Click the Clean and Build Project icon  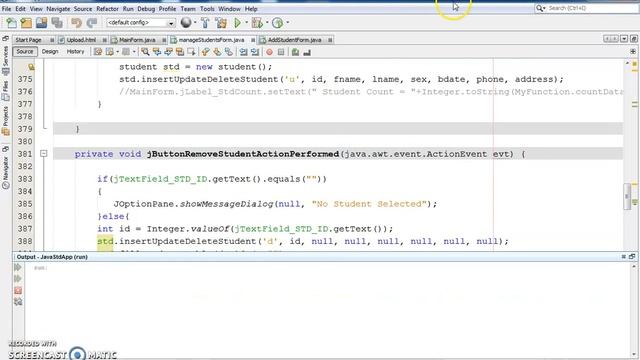point(221,23)
